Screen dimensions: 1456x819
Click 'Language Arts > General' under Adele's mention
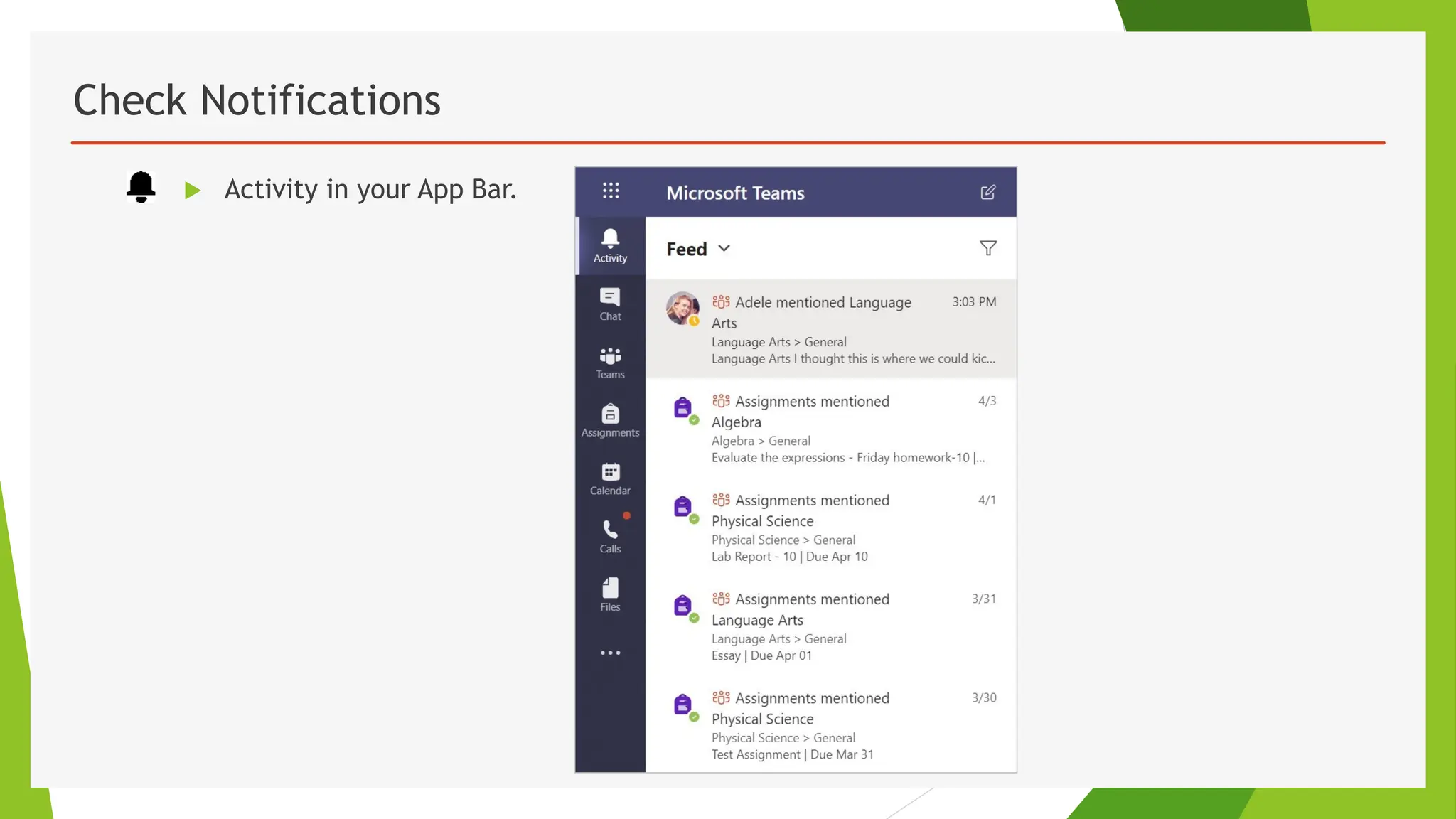[x=779, y=342]
